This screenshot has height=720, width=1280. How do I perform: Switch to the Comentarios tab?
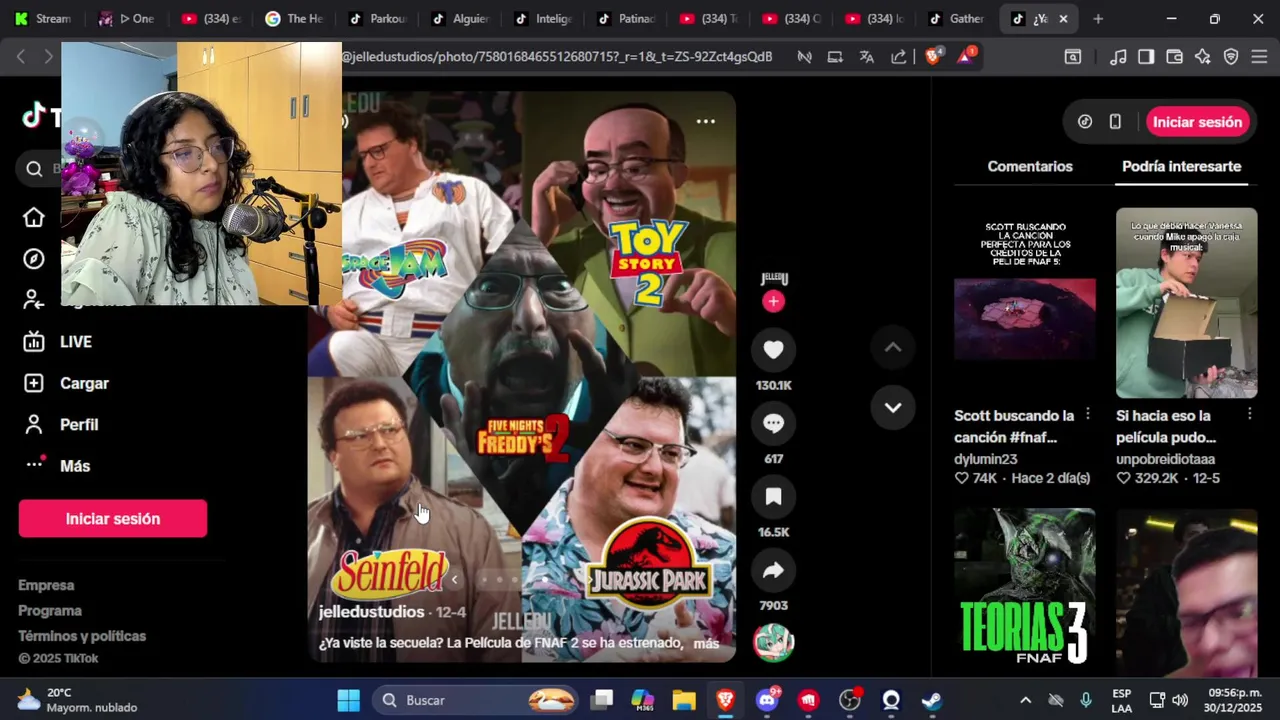(x=1030, y=166)
